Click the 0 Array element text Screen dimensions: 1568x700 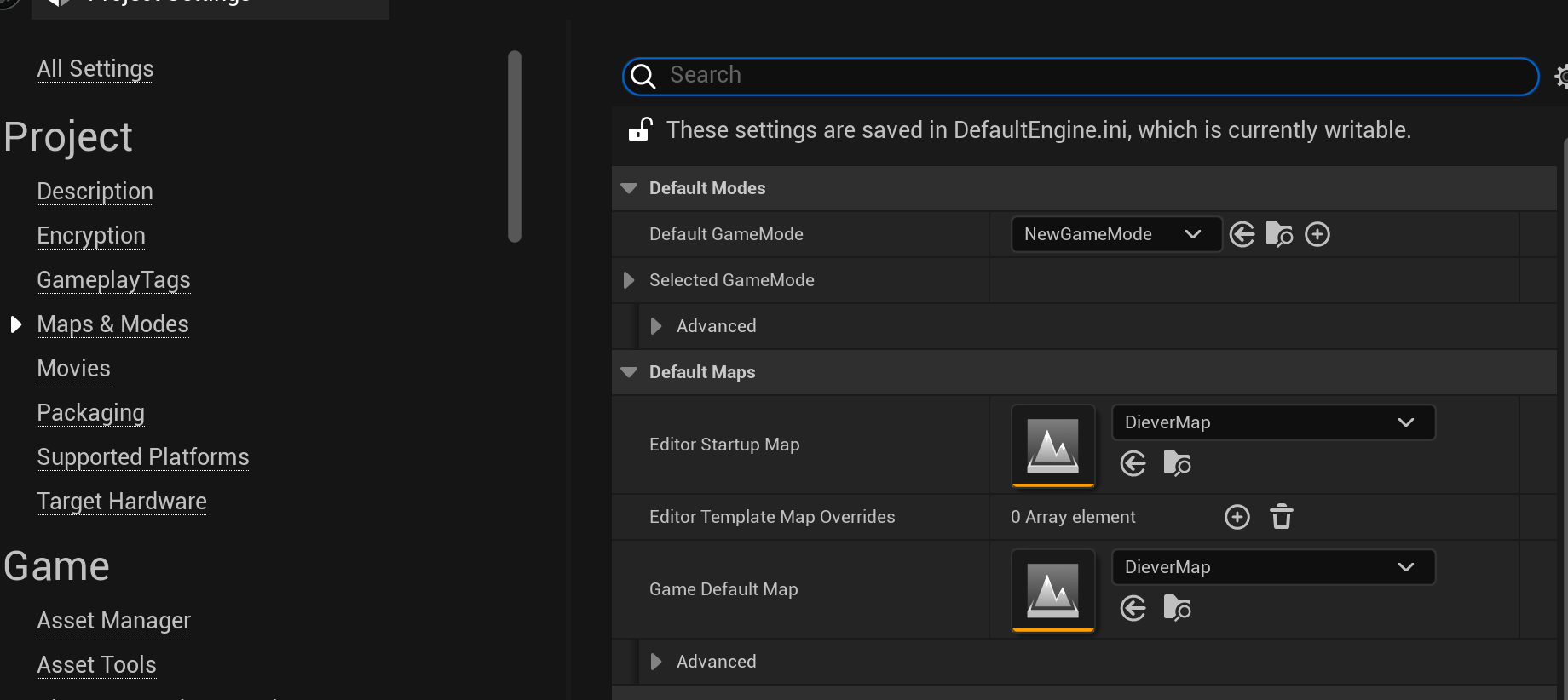(x=1073, y=517)
